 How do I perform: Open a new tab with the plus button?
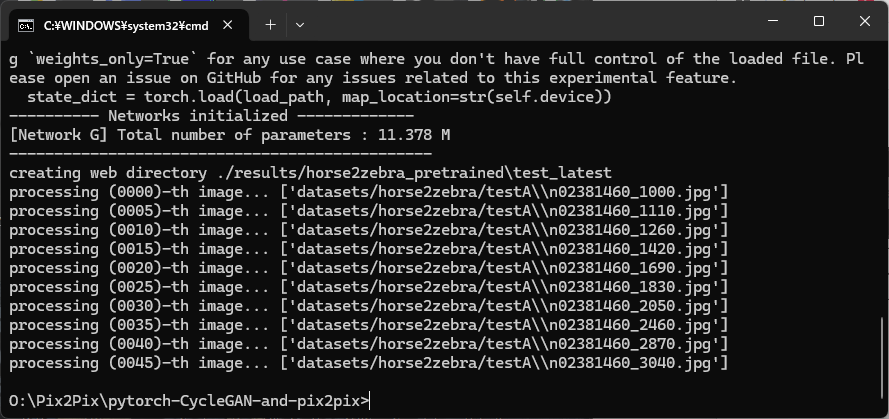(270, 25)
